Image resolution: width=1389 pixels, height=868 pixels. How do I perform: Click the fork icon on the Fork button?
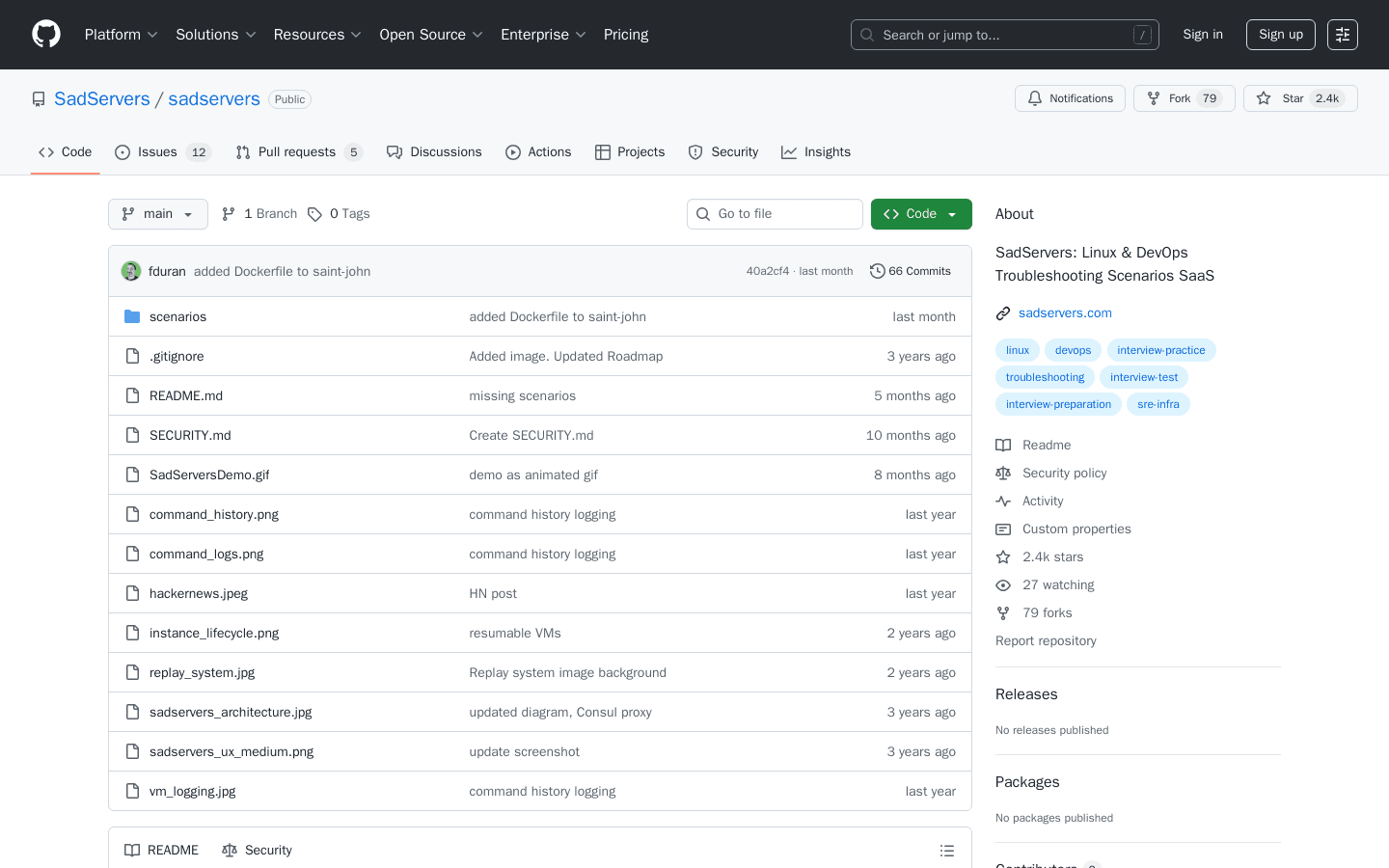(x=1154, y=97)
